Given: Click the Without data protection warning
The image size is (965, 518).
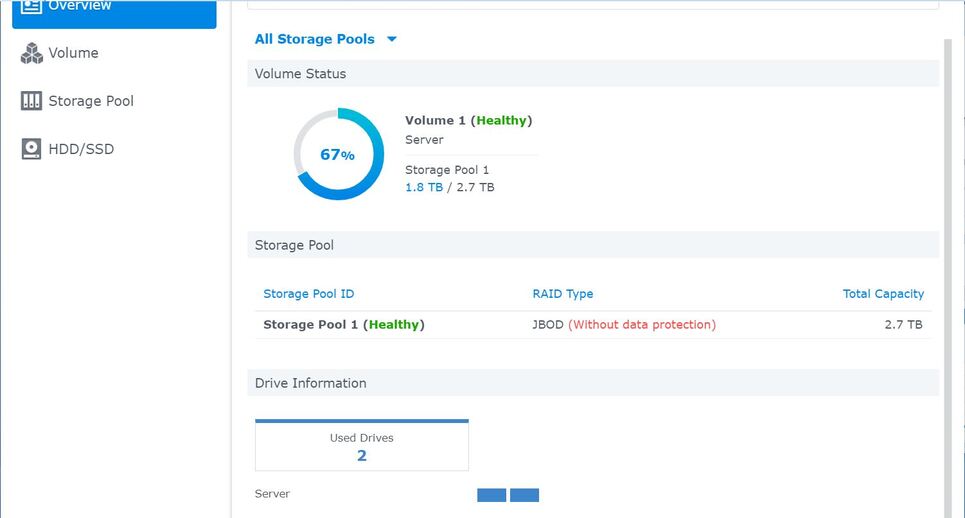Looking at the screenshot, I should [x=642, y=325].
